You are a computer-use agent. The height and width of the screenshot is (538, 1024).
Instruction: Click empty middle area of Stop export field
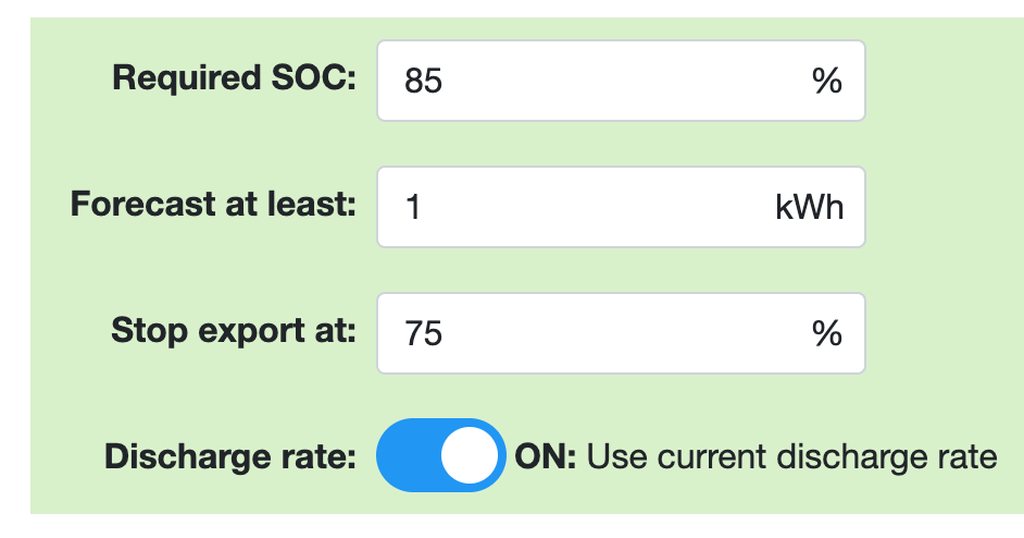click(620, 333)
